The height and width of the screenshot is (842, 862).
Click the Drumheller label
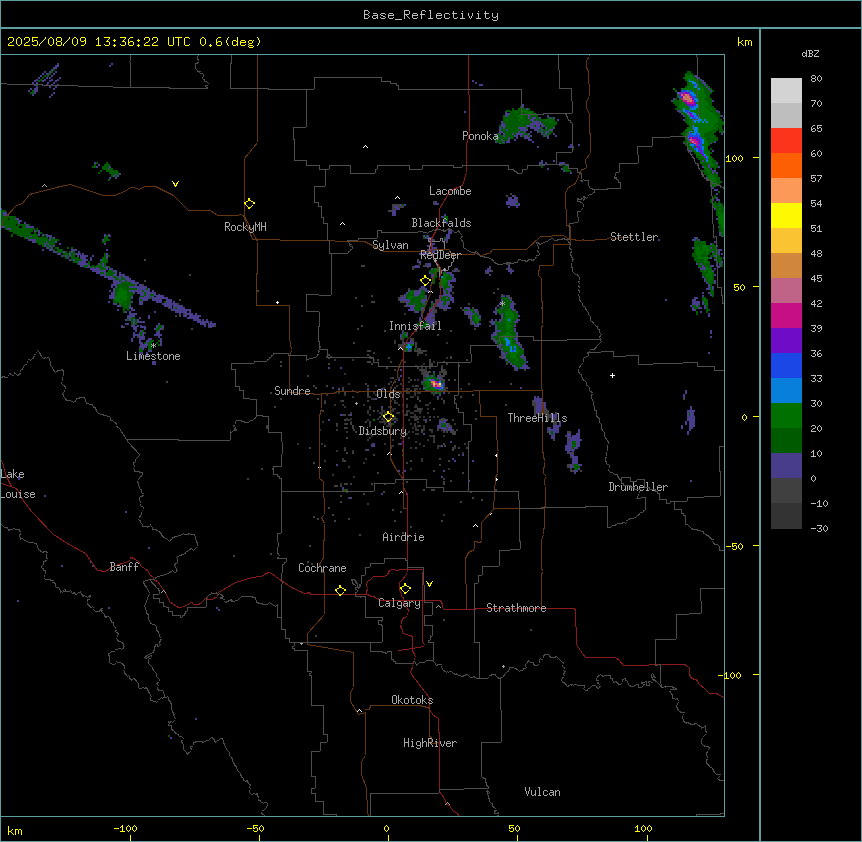click(638, 487)
